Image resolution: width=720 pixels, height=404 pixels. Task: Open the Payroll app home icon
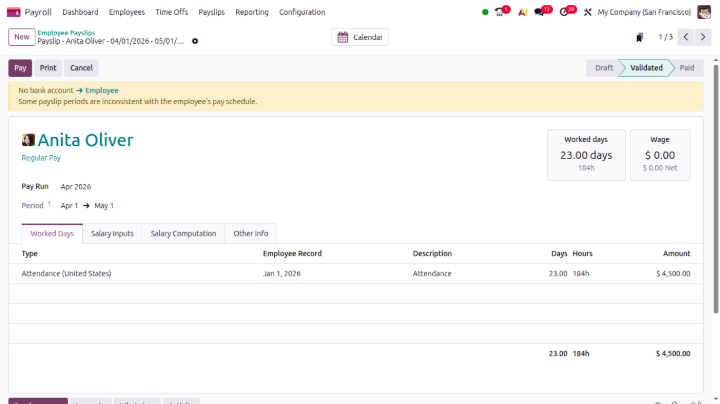[14, 12]
